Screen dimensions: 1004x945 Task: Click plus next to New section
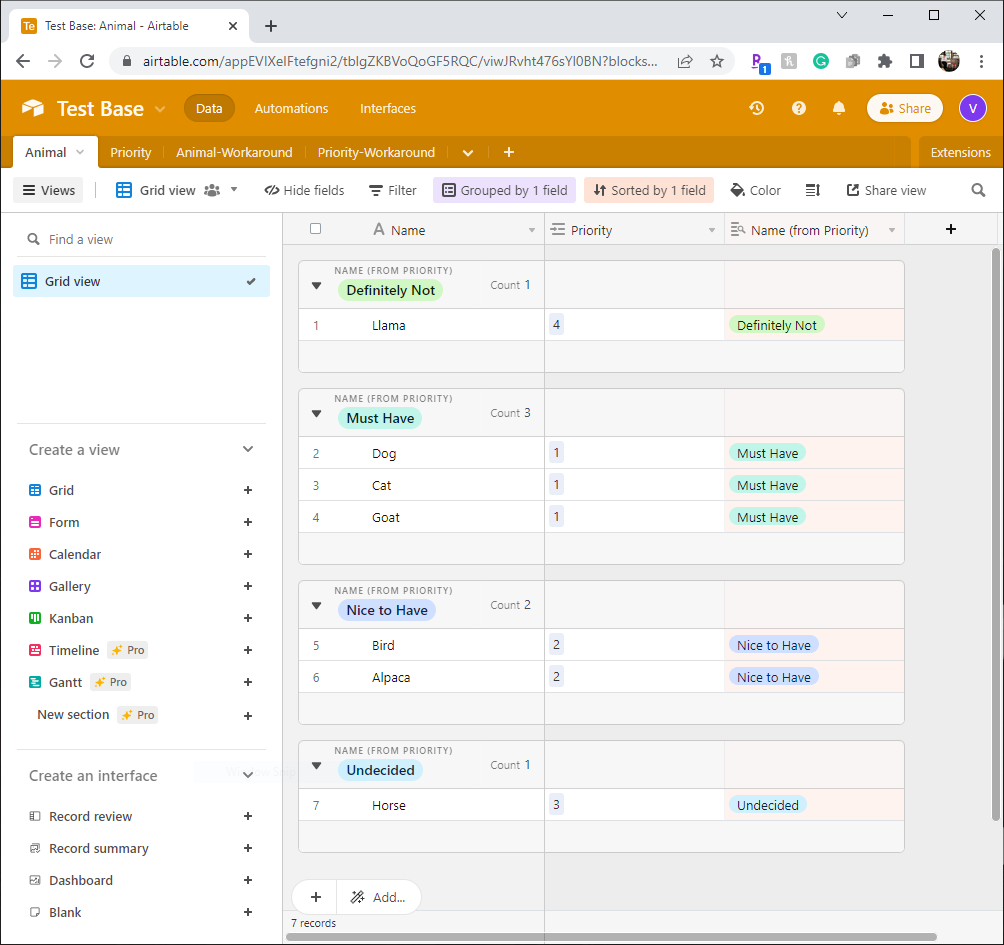point(248,716)
